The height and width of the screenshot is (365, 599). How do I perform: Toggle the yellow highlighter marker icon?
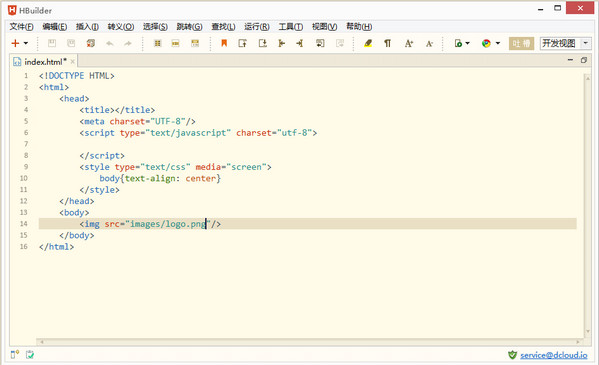(x=368, y=43)
